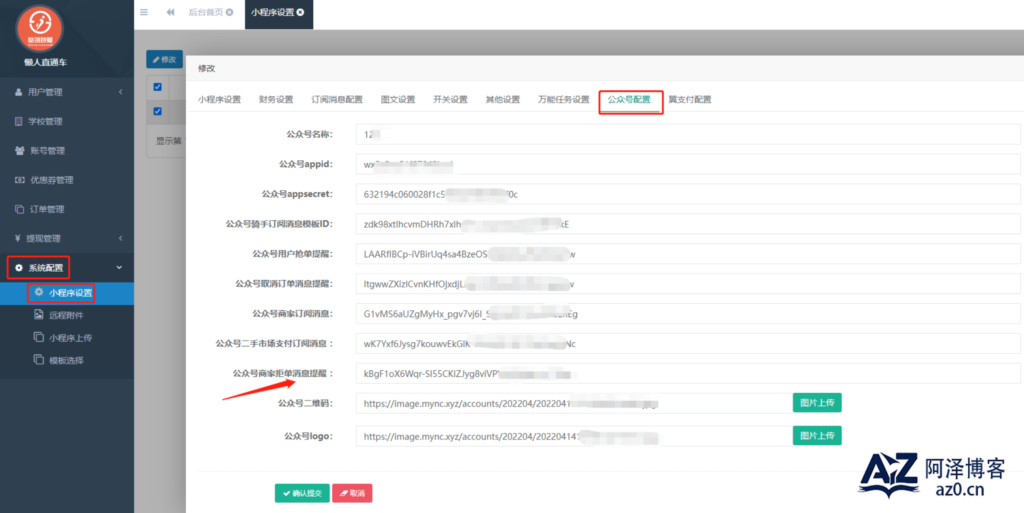Close the 后台首页 tab via its x icon
Viewport: 1024px width, 513px height.
229,12
